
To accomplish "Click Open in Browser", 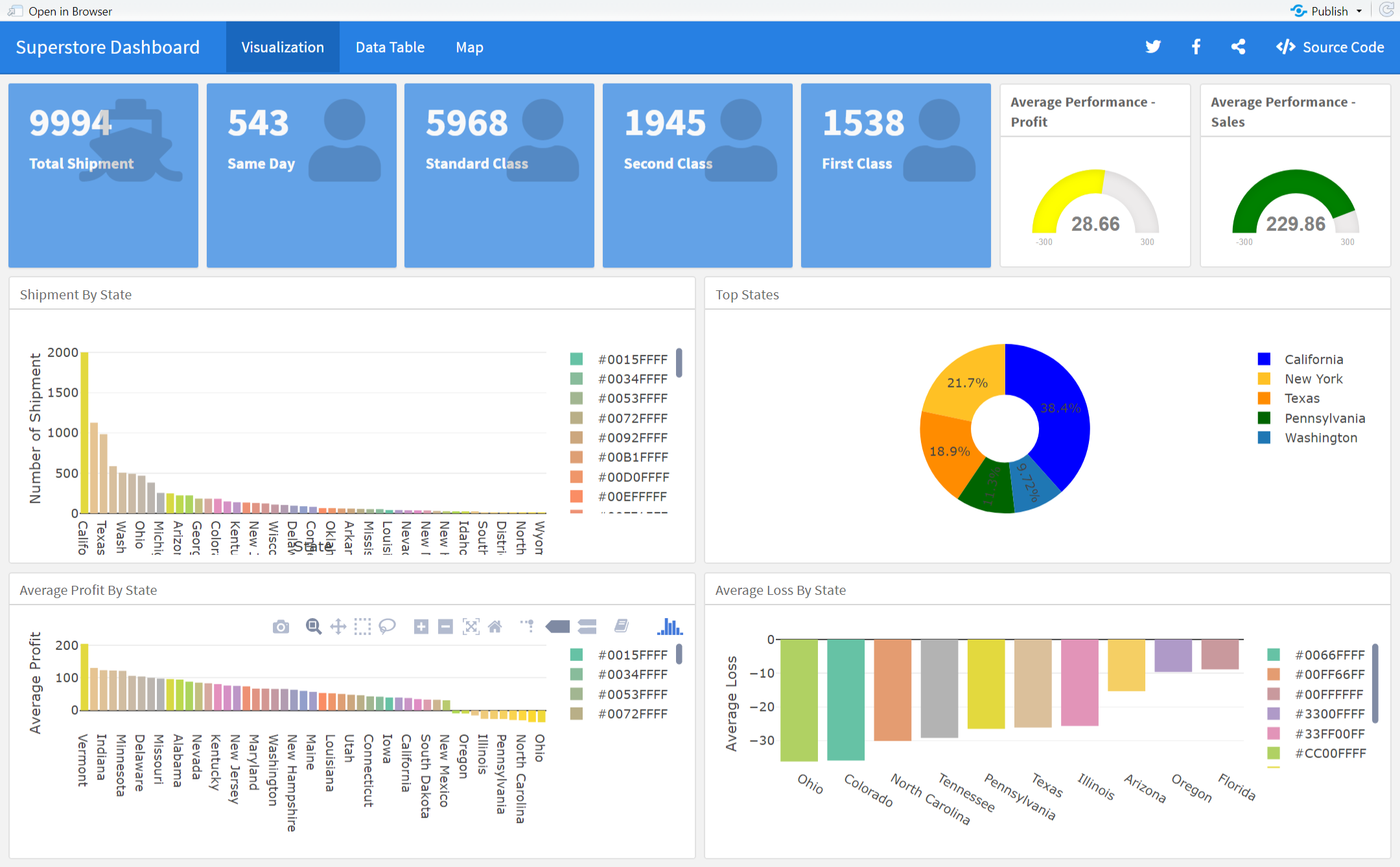I will (60, 11).
